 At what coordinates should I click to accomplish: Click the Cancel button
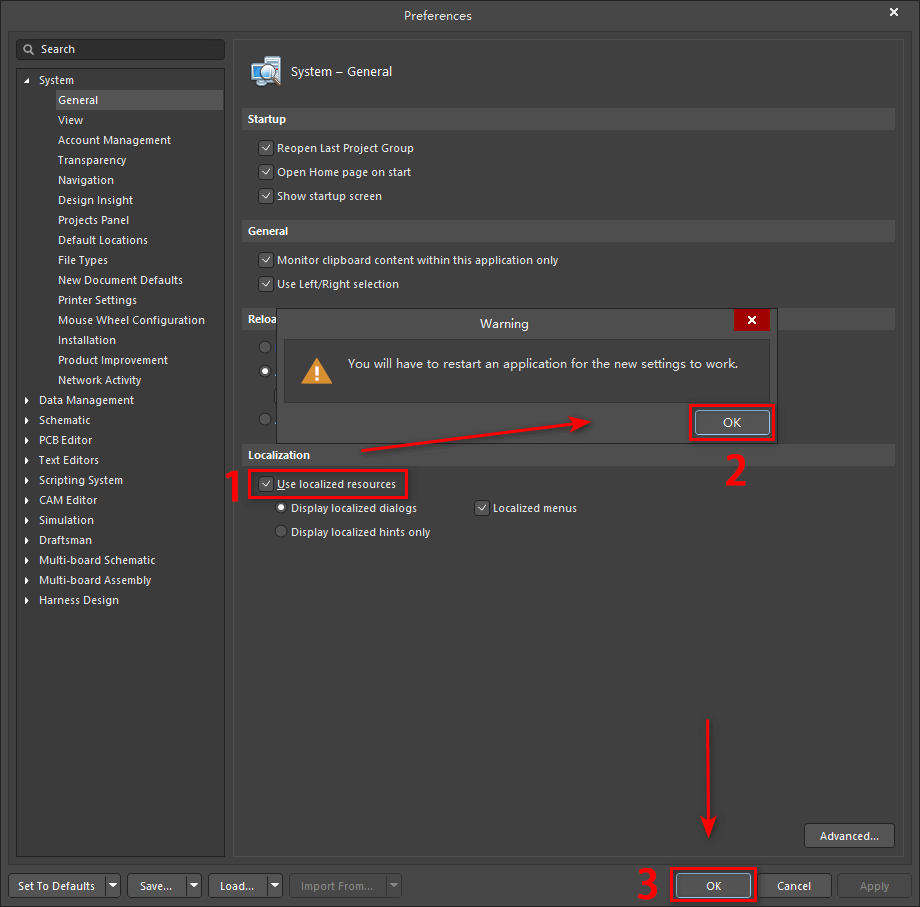click(794, 885)
